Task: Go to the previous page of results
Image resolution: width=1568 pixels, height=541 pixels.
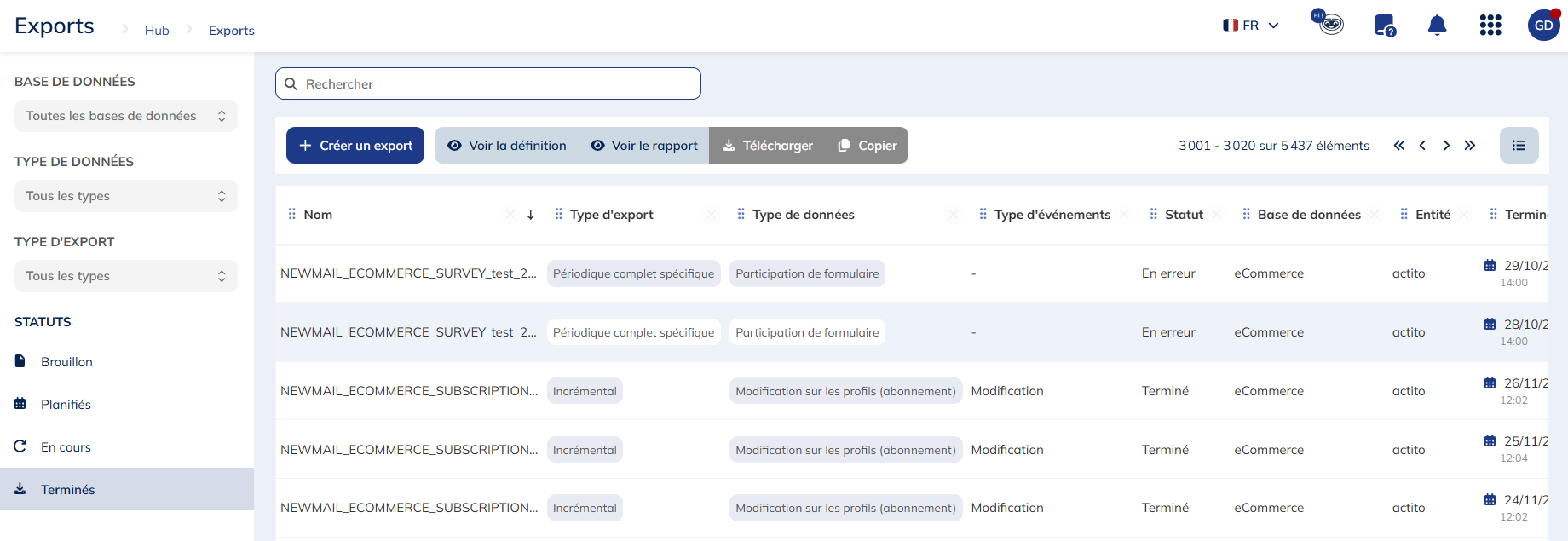Action: (x=1422, y=146)
